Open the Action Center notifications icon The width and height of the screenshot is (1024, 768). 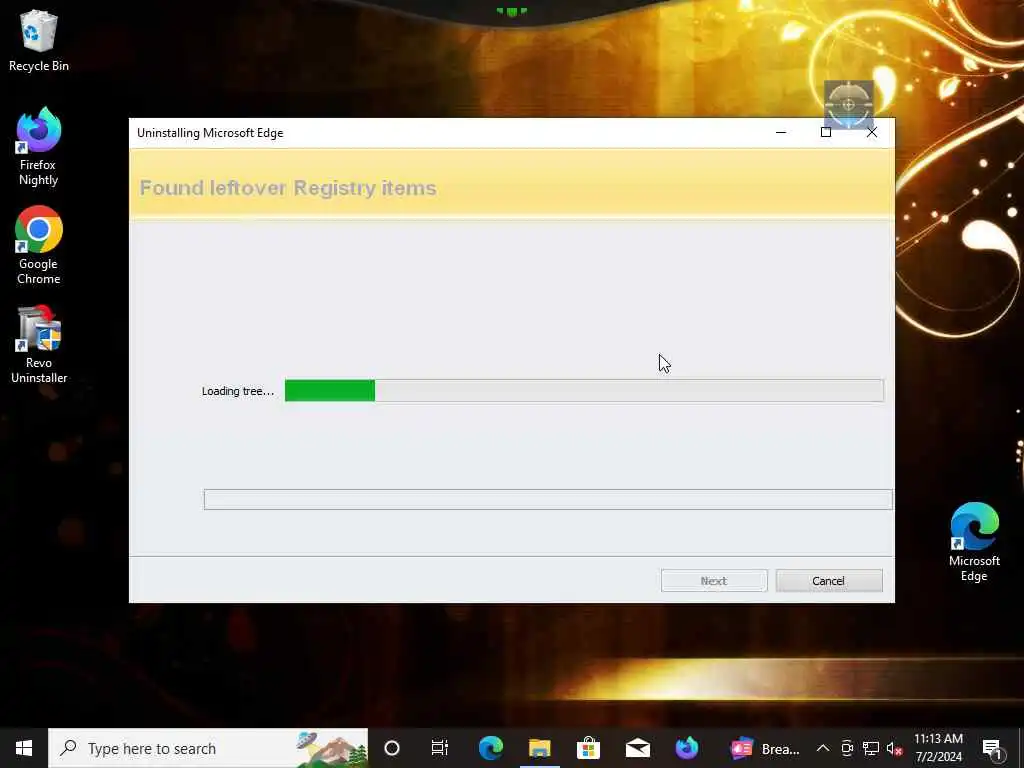point(992,748)
